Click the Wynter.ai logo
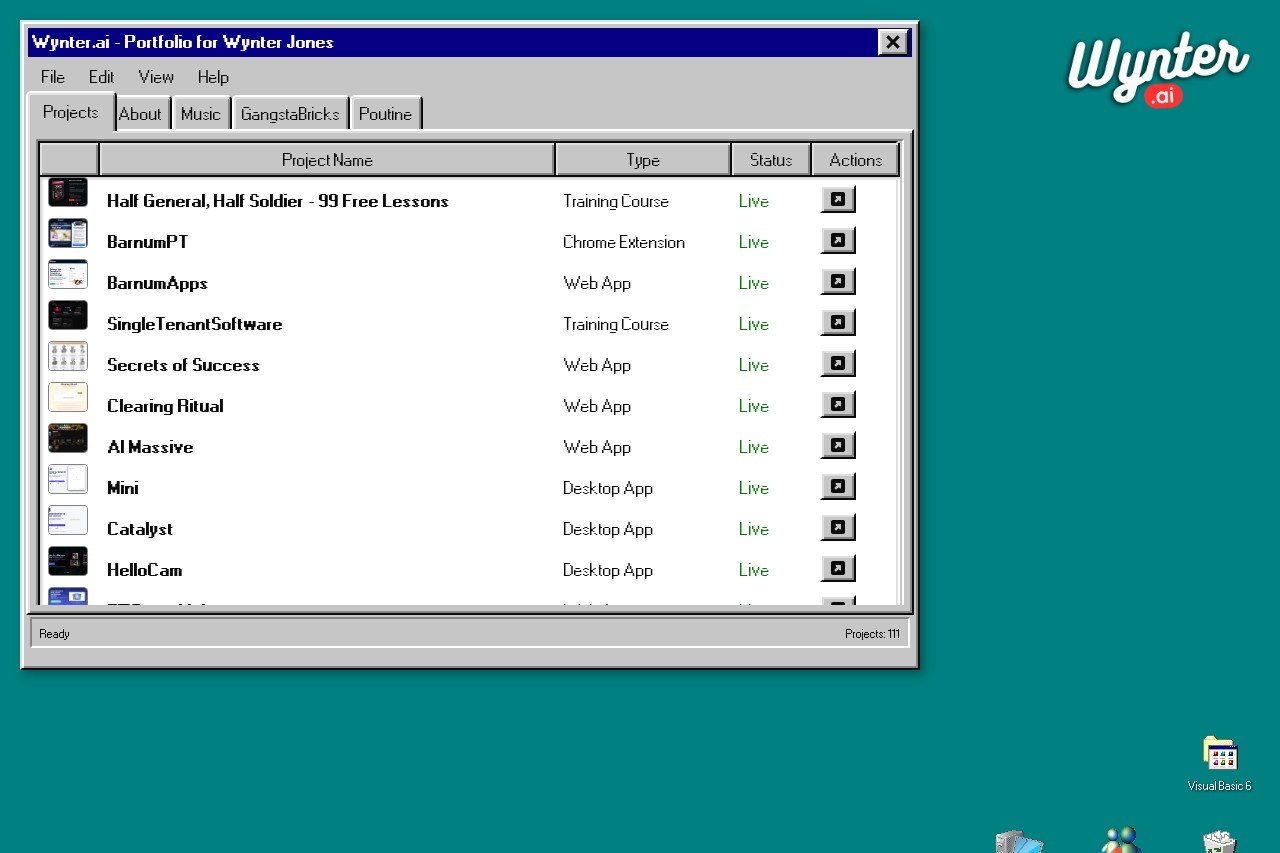This screenshot has height=853, width=1280. click(x=1157, y=69)
